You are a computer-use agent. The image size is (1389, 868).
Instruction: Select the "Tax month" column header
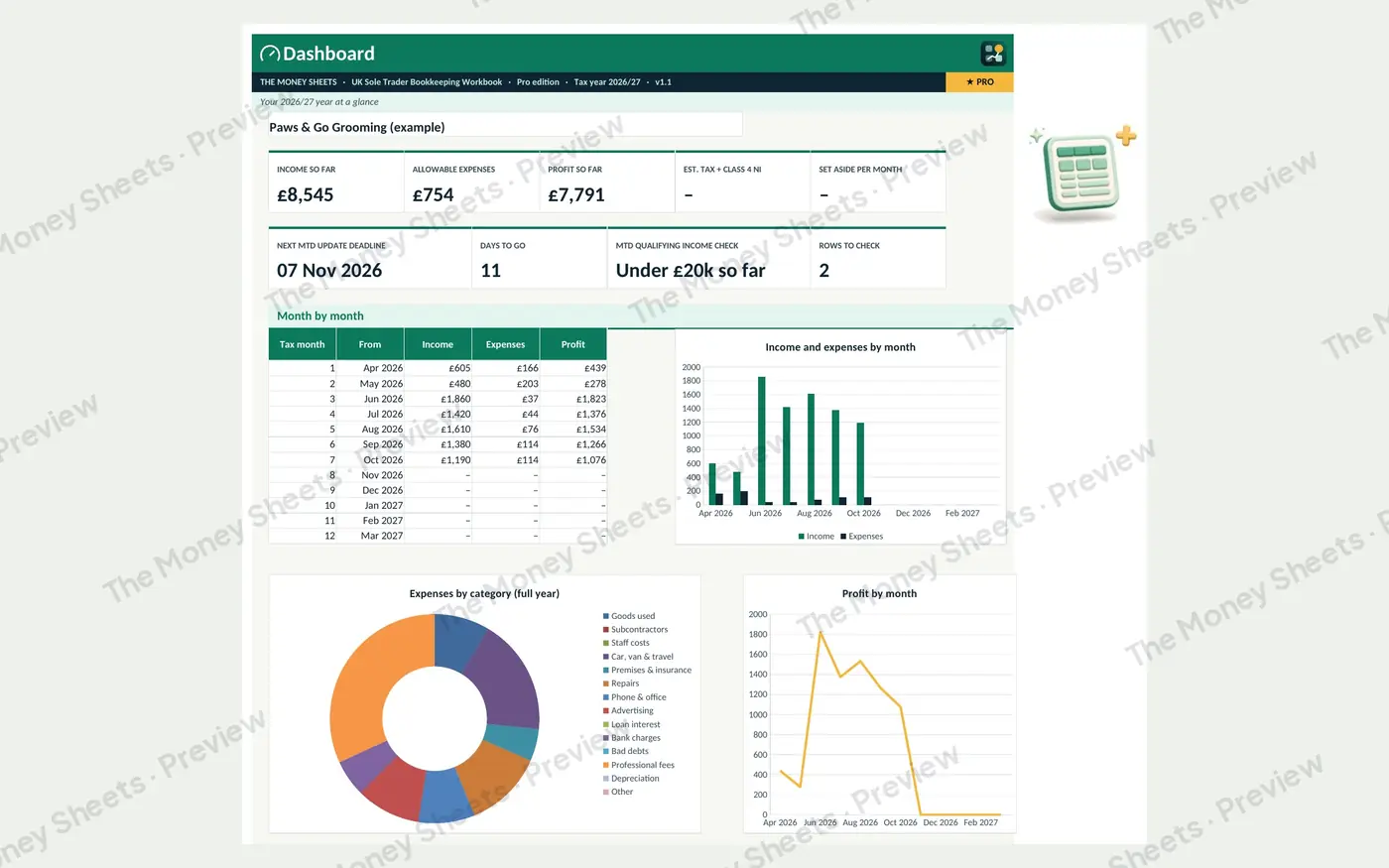302,344
